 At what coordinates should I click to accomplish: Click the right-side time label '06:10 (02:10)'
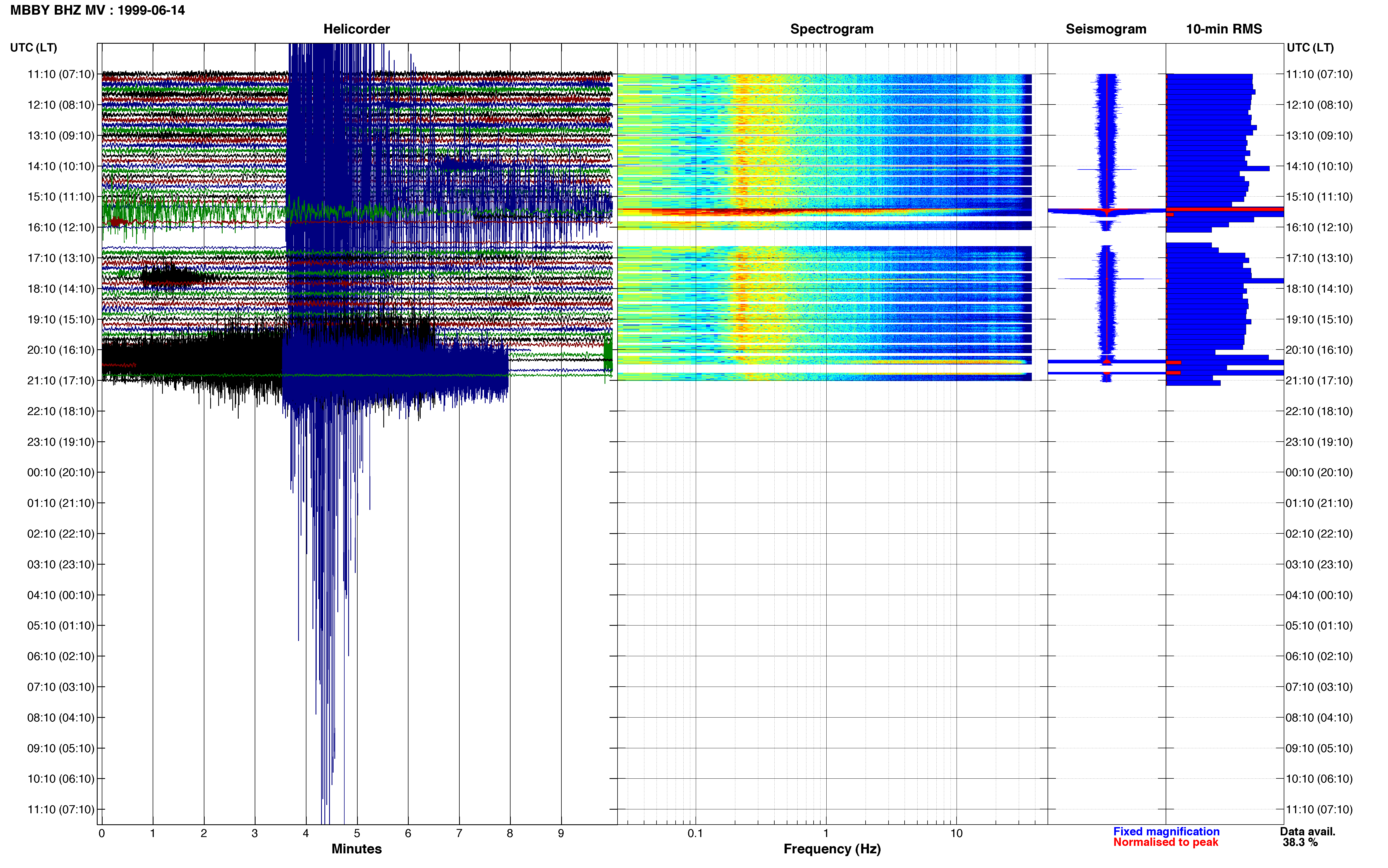point(1319,656)
